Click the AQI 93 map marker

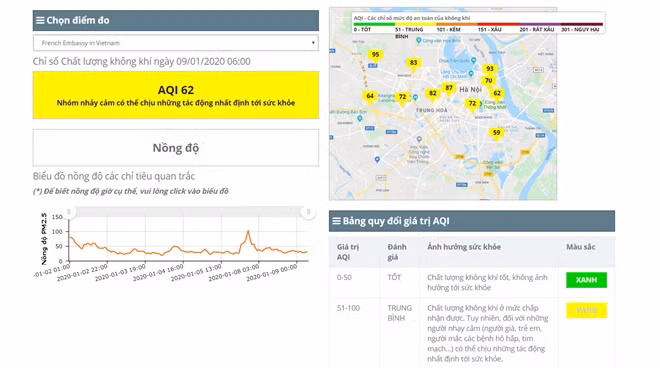point(490,69)
